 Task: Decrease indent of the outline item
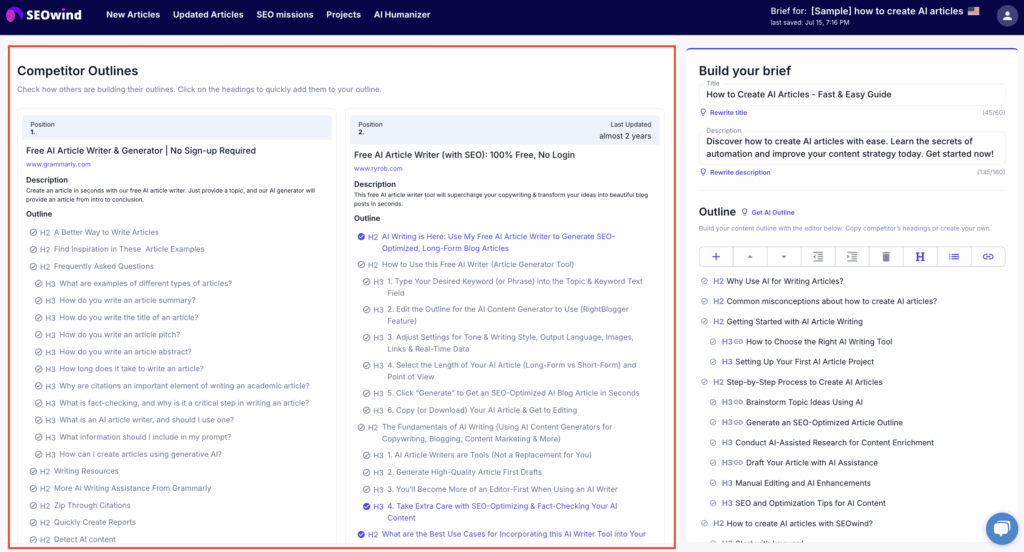coord(818,257)
